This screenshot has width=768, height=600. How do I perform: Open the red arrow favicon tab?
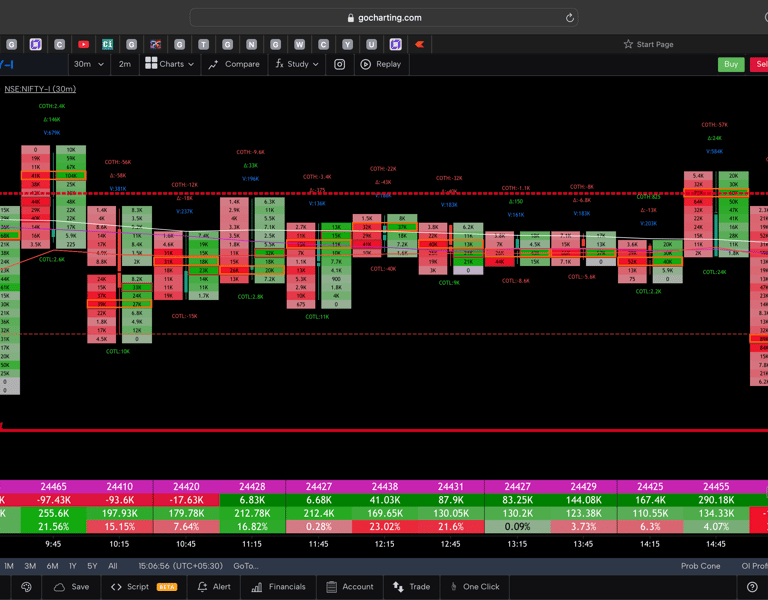tap(419, 45)
